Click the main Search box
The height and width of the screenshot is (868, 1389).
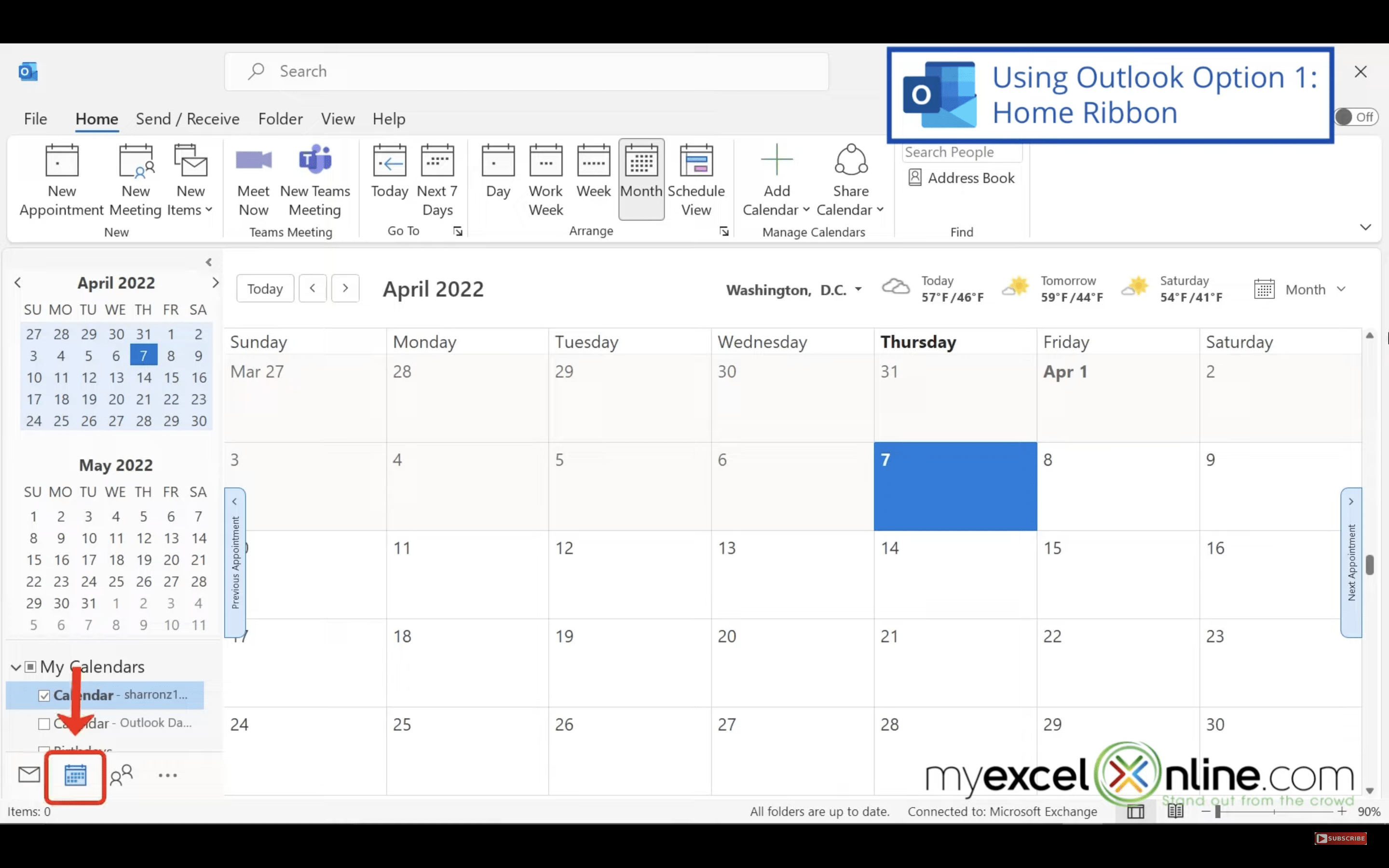coord(526,72)
